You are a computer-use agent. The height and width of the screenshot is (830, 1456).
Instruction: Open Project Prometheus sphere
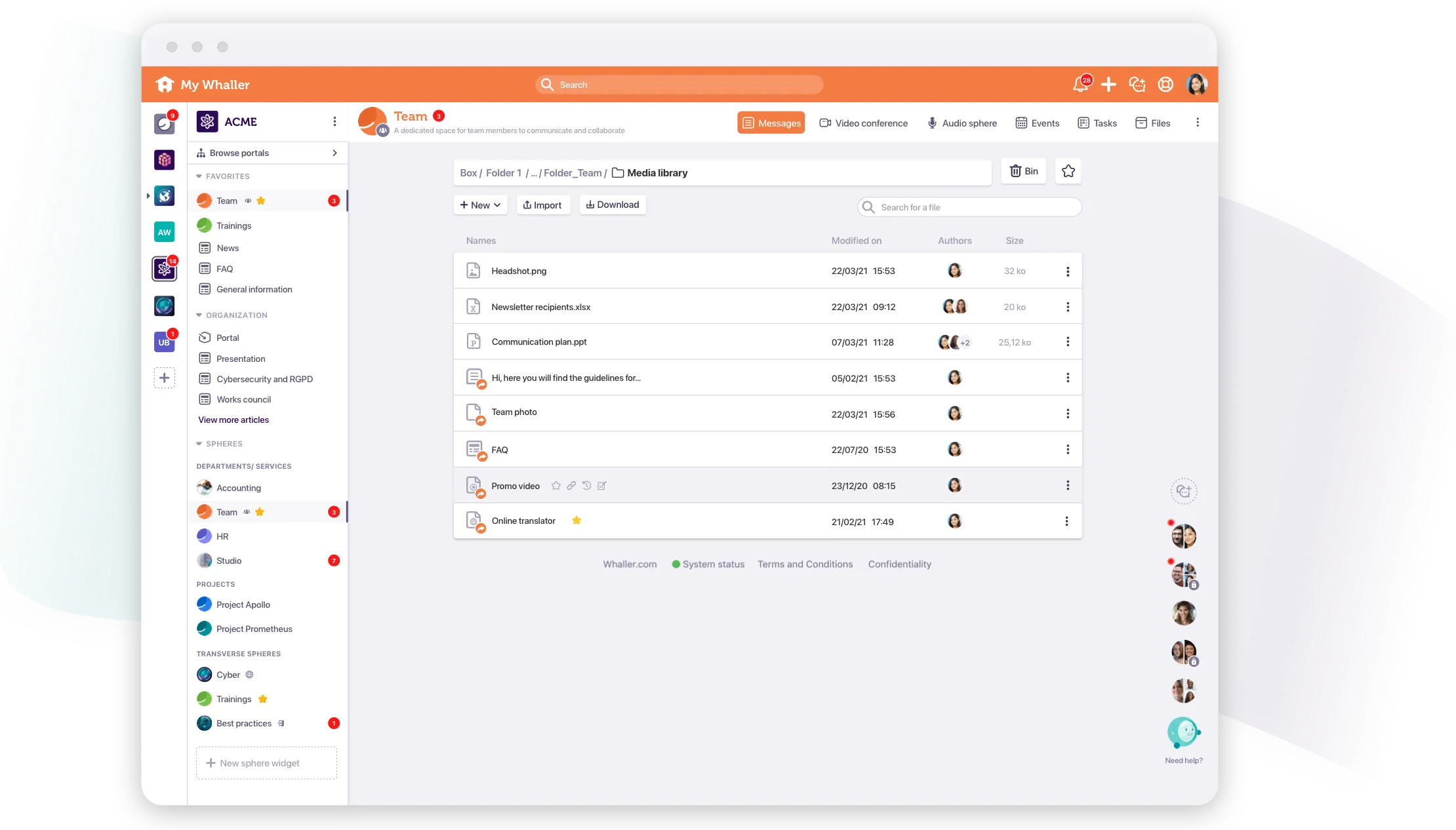coord(254,629)
